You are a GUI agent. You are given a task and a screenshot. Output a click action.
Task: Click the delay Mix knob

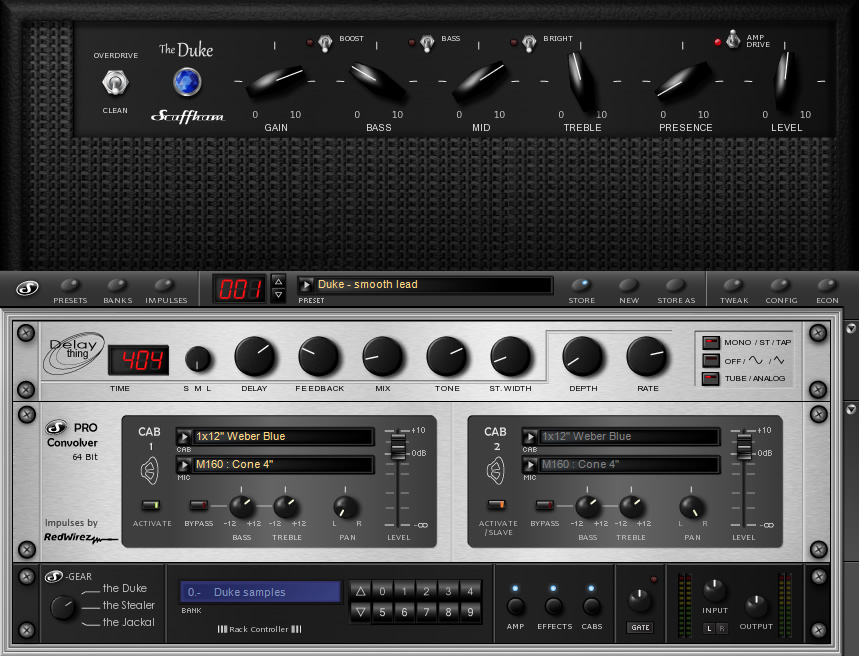[x=382, y=357]
